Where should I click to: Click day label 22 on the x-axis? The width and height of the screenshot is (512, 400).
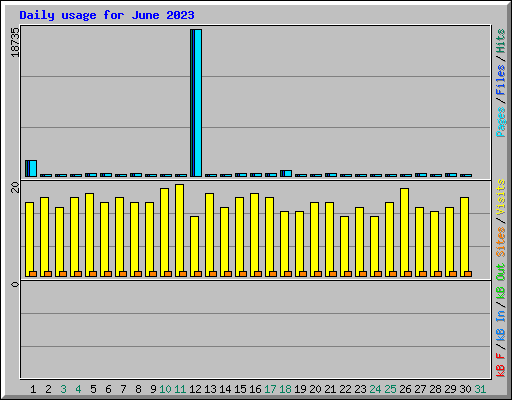[x=345, y=389]
